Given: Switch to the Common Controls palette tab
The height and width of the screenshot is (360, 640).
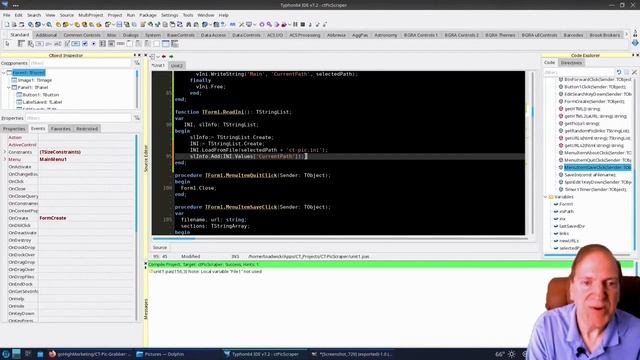Looking at the screenshot, I should pyautogui.click(x=82, y=35).
